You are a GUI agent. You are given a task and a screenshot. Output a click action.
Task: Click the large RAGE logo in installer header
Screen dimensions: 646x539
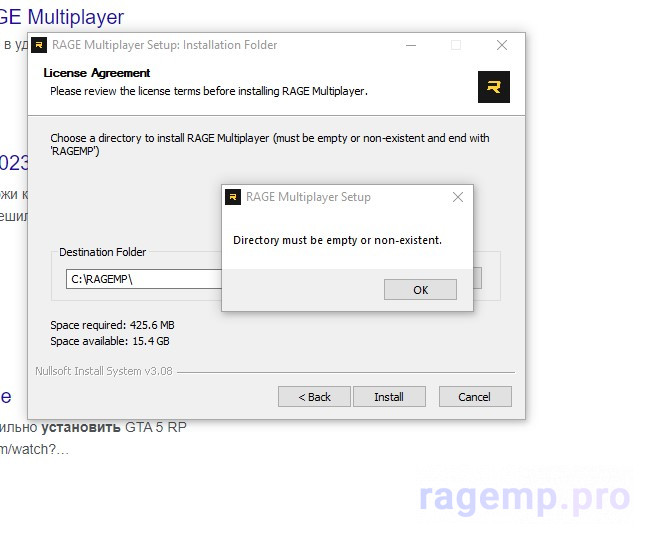494,87
